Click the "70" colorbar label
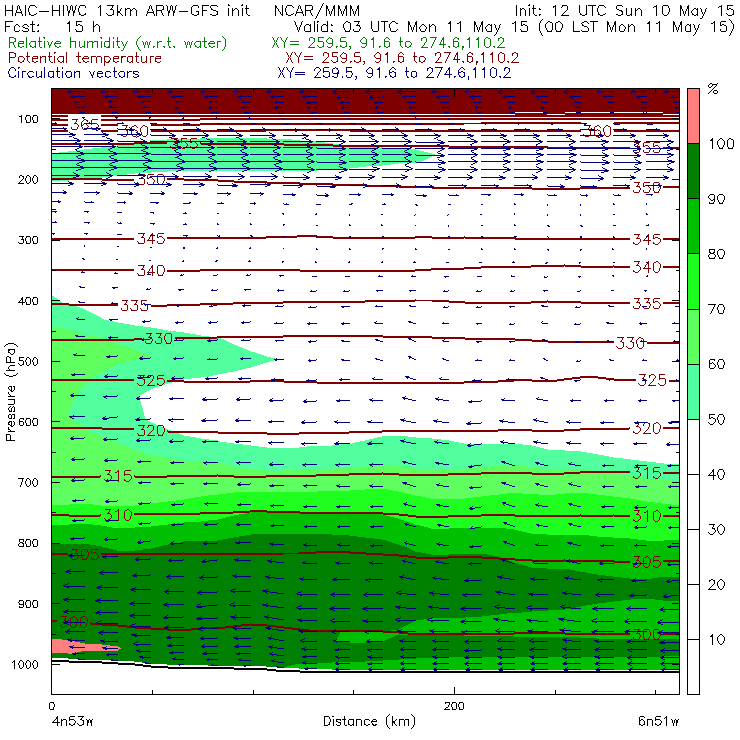This screenshot has width=740, height=740. 716,309
